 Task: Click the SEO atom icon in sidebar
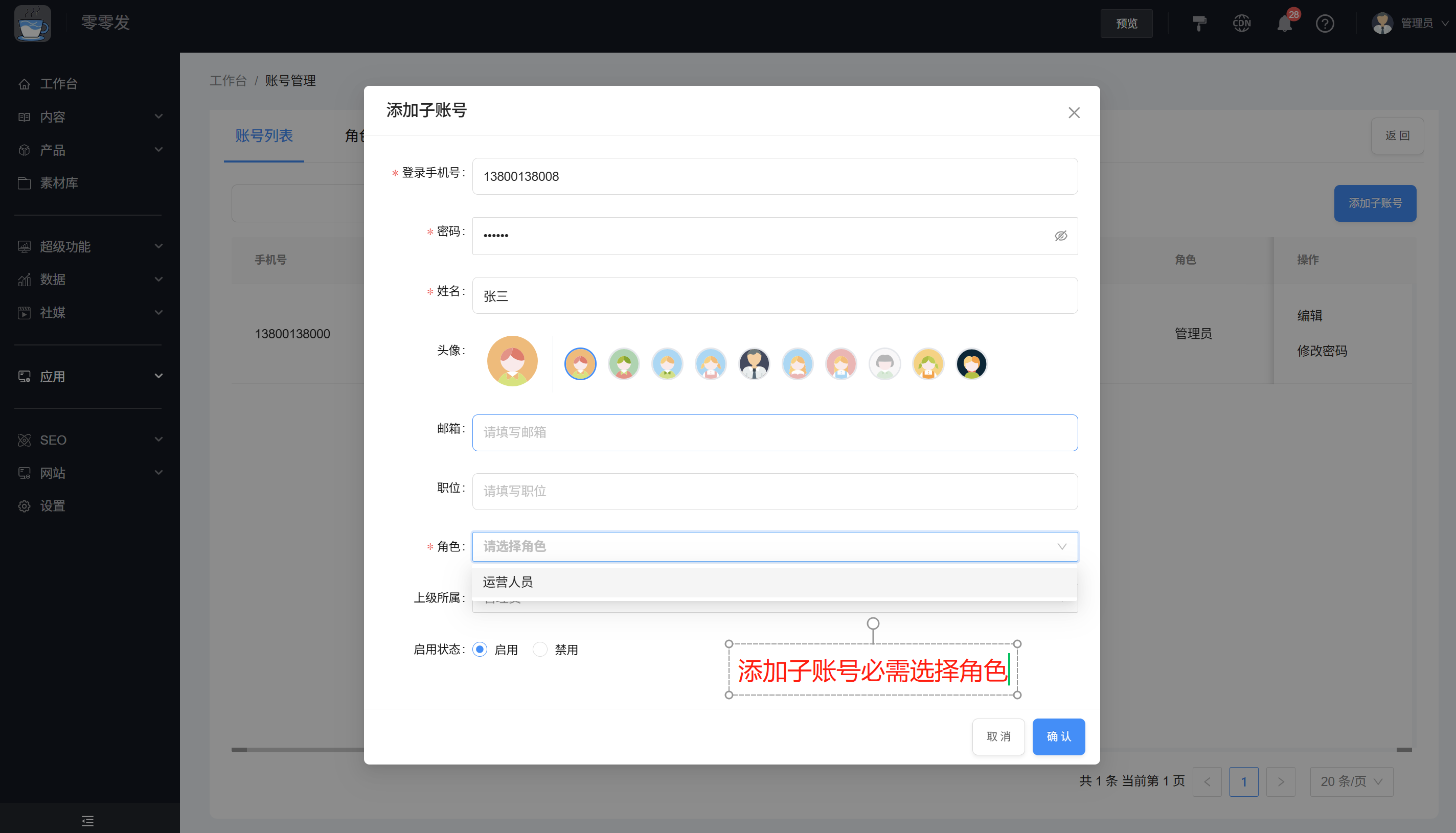[x=24, y=439]
